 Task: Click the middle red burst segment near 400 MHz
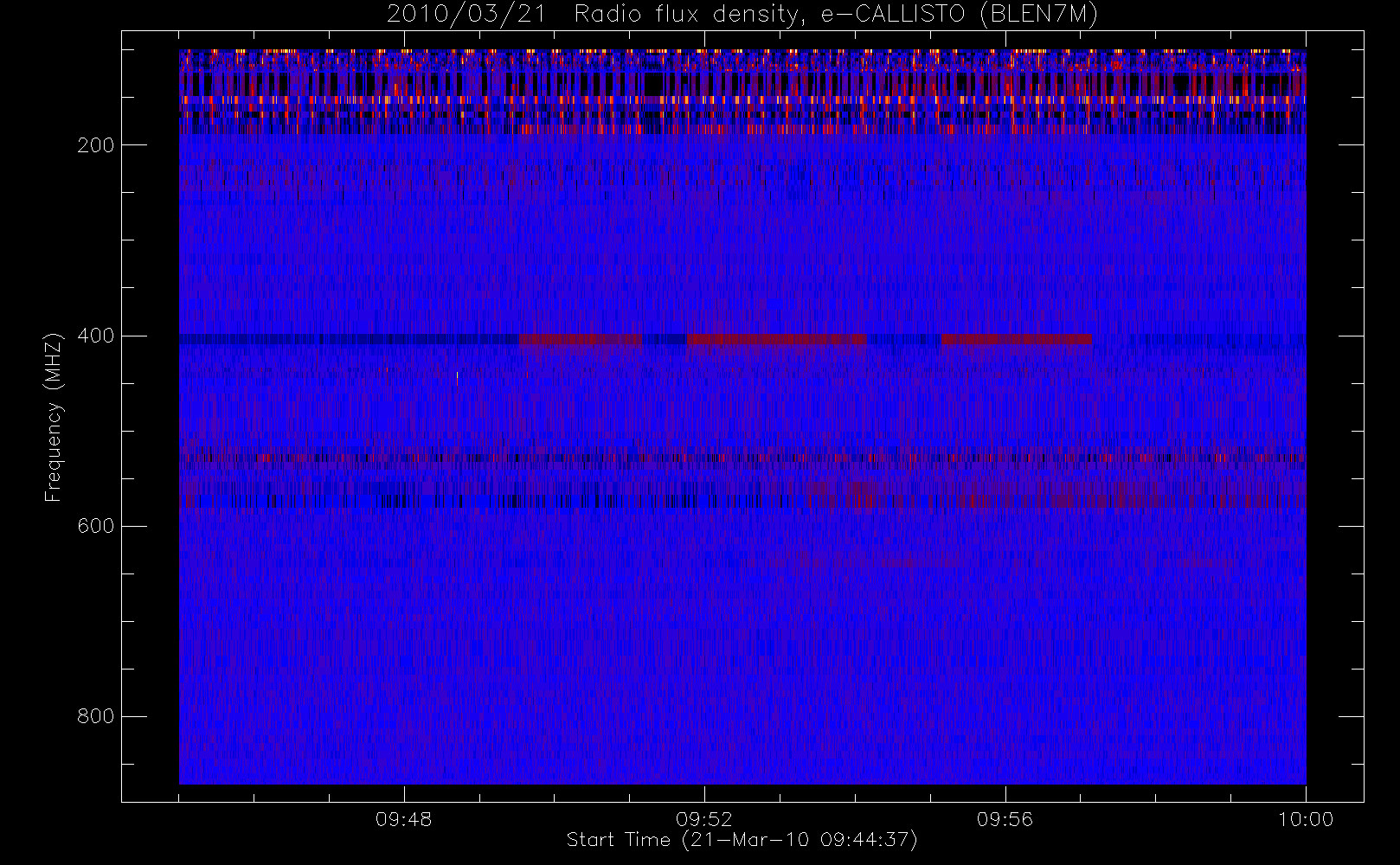(x=776, y=340)
